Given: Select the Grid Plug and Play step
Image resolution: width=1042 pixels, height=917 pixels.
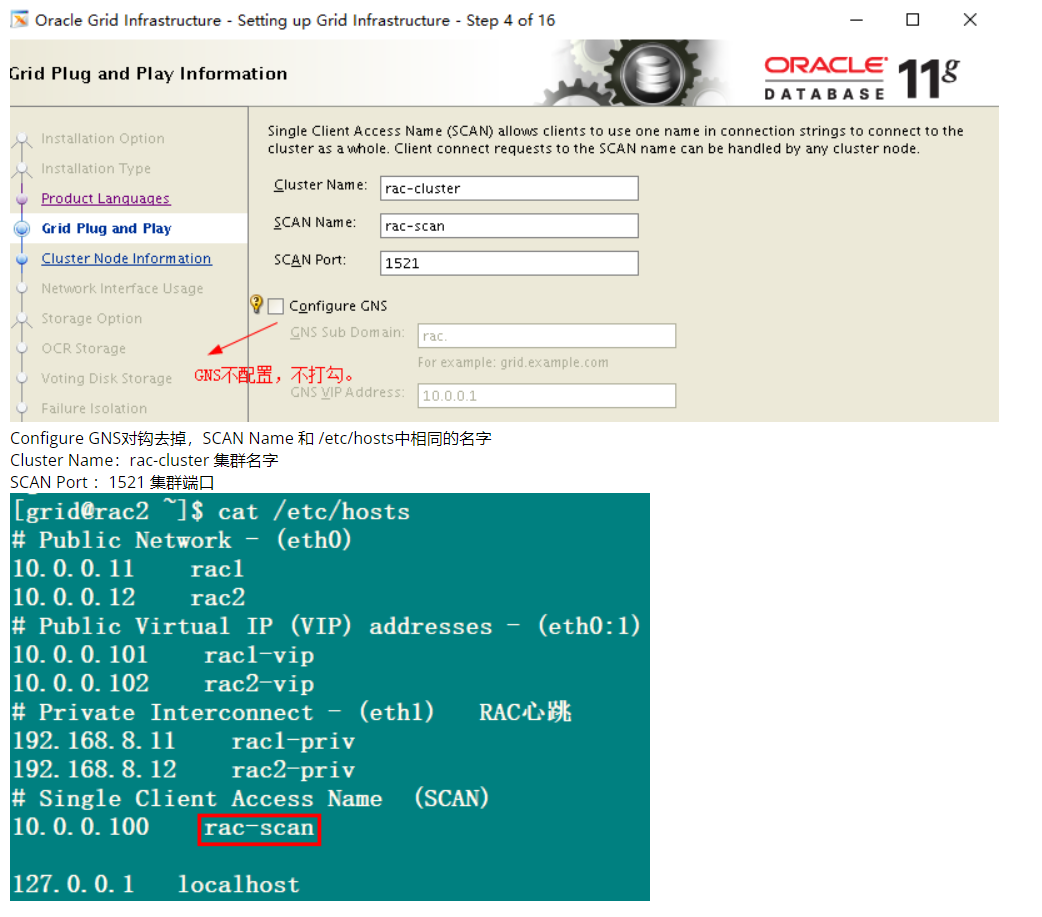Looking at the screenshot, I should click(x=106, y=229).
